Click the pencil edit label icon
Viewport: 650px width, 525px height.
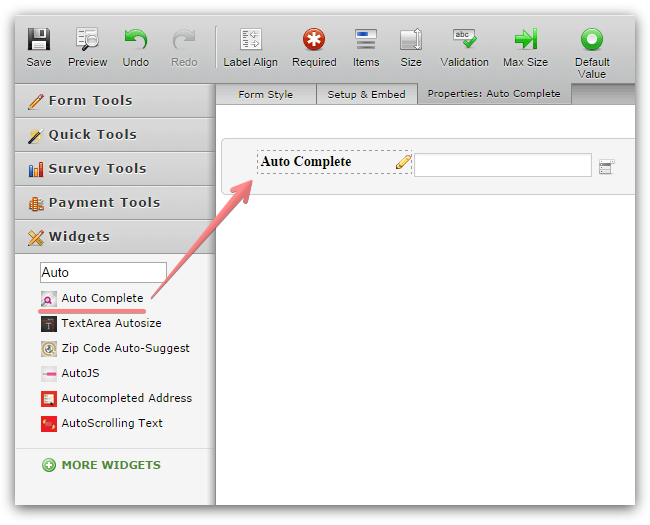(x=403, y=162)
